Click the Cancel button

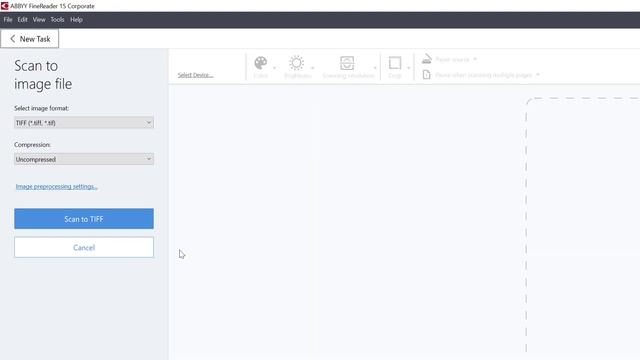click(84, 247)
